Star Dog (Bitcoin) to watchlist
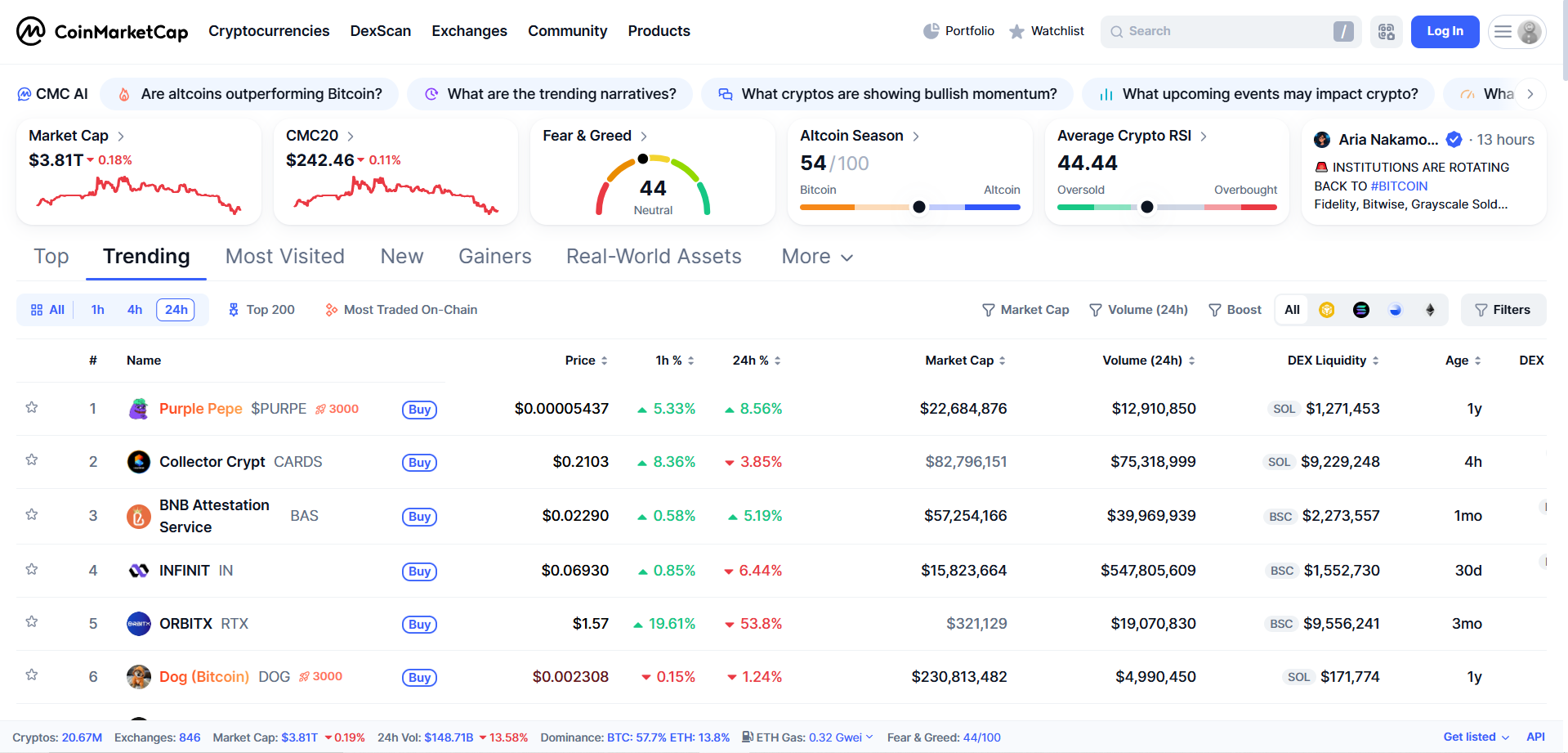Screen dimensions: 1568x753 [x=32, y=675]
